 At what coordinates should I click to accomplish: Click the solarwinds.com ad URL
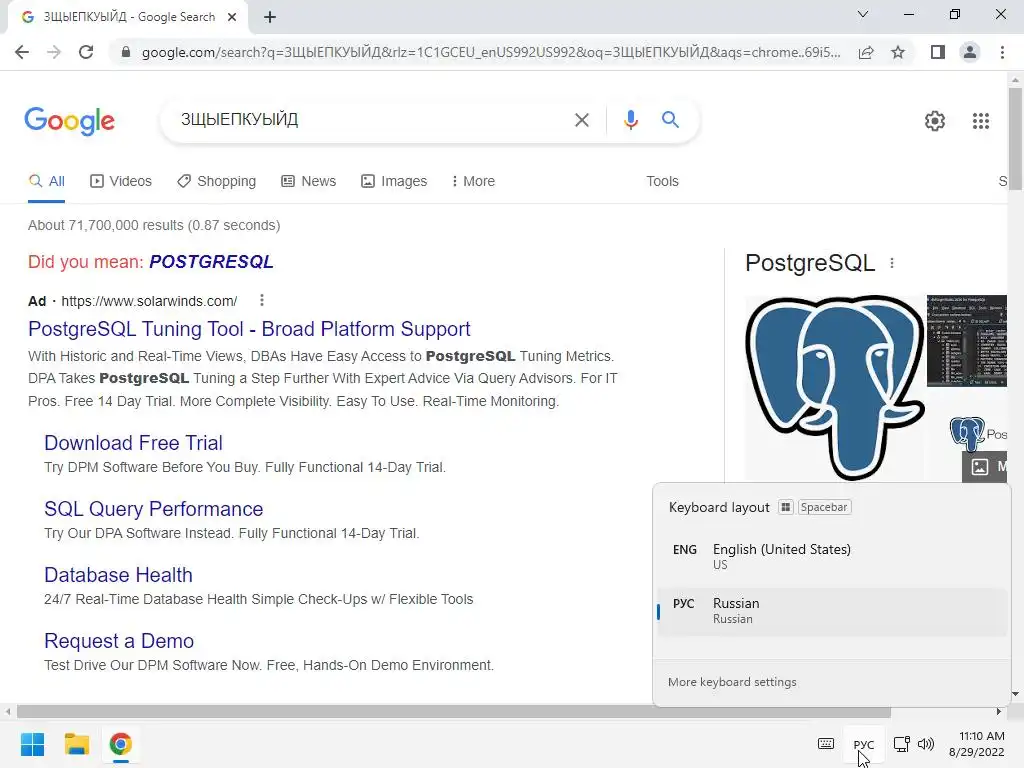tap(149, 301)
